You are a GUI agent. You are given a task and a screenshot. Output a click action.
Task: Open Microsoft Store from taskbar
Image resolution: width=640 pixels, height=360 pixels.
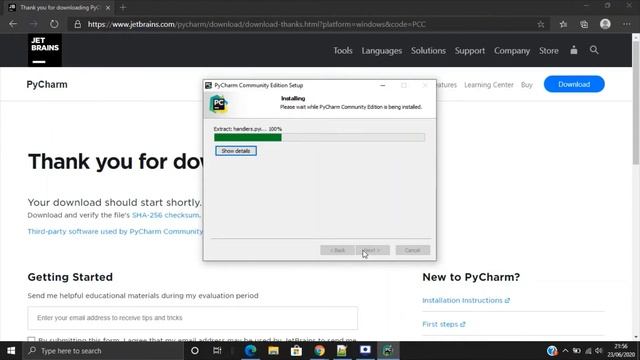point(296,351)
